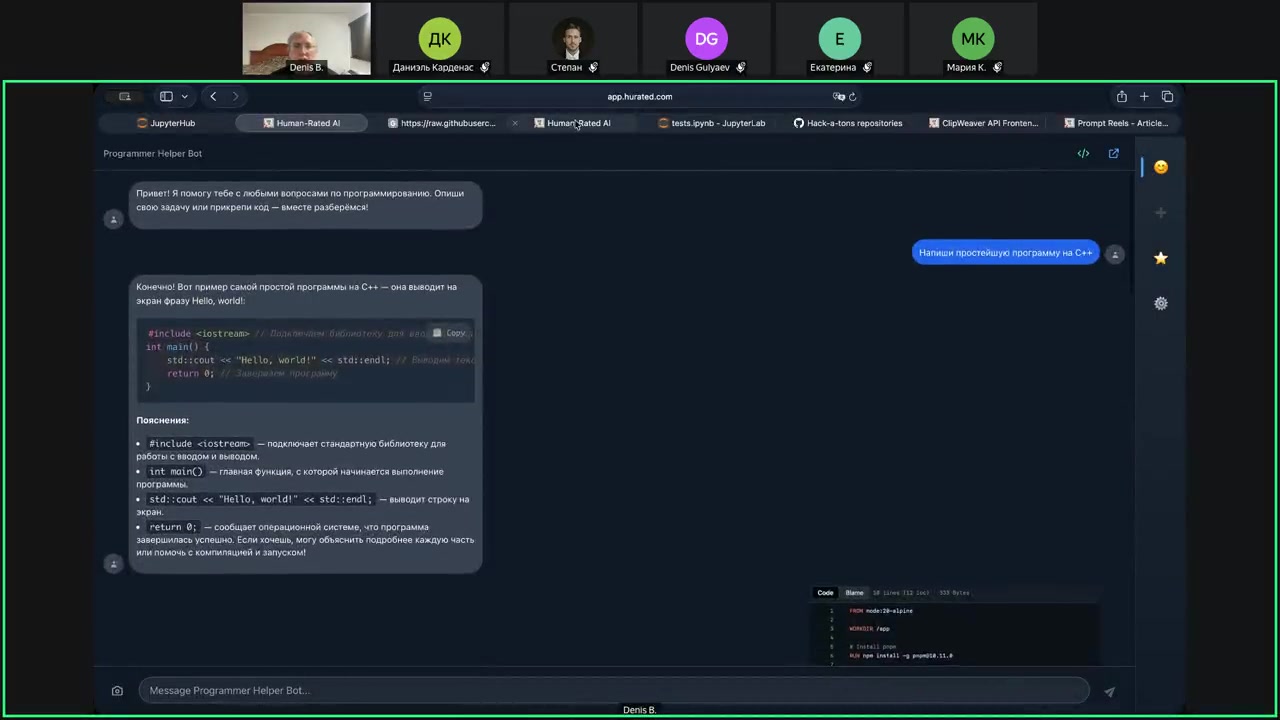Switch to Hack-a-tons repositories tab

pos(847,123)
